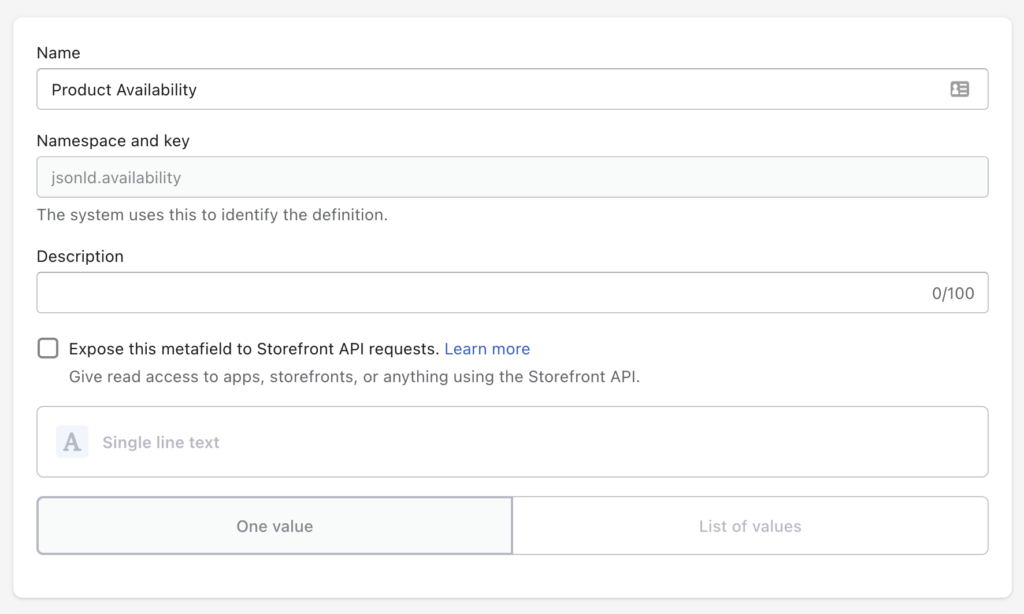Screen dimensions: 1024x614
Task: Open the Learn more link
Action: [487, 349]
